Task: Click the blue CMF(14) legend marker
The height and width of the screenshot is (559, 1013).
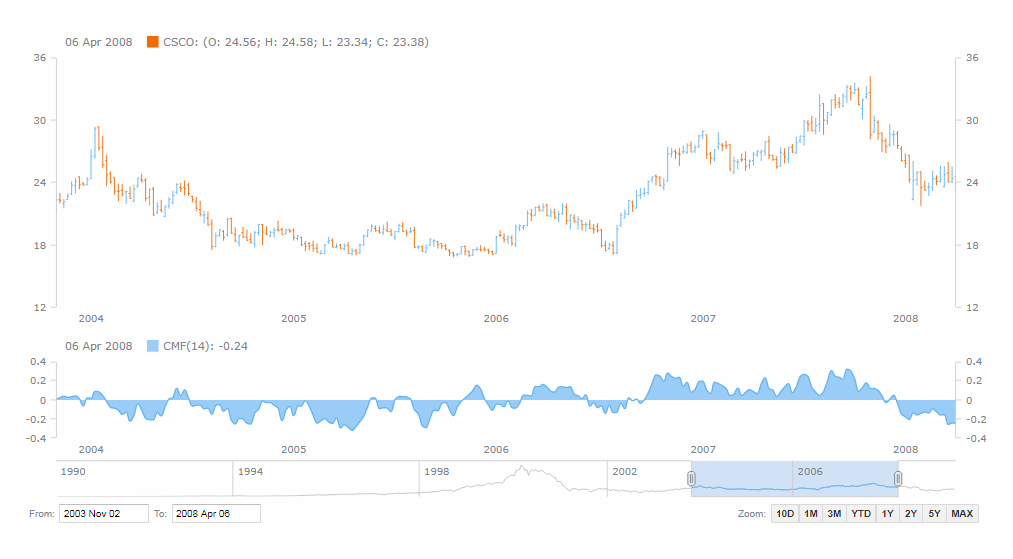Action: click(153, 346)
